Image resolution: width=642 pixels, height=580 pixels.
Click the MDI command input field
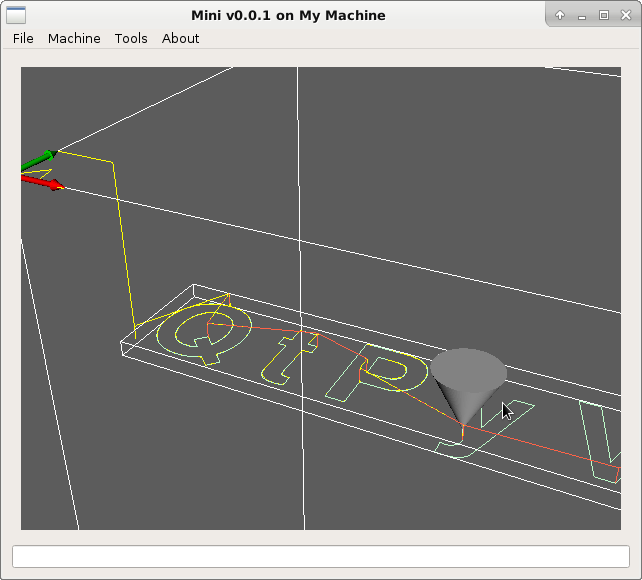coord(321,556)
